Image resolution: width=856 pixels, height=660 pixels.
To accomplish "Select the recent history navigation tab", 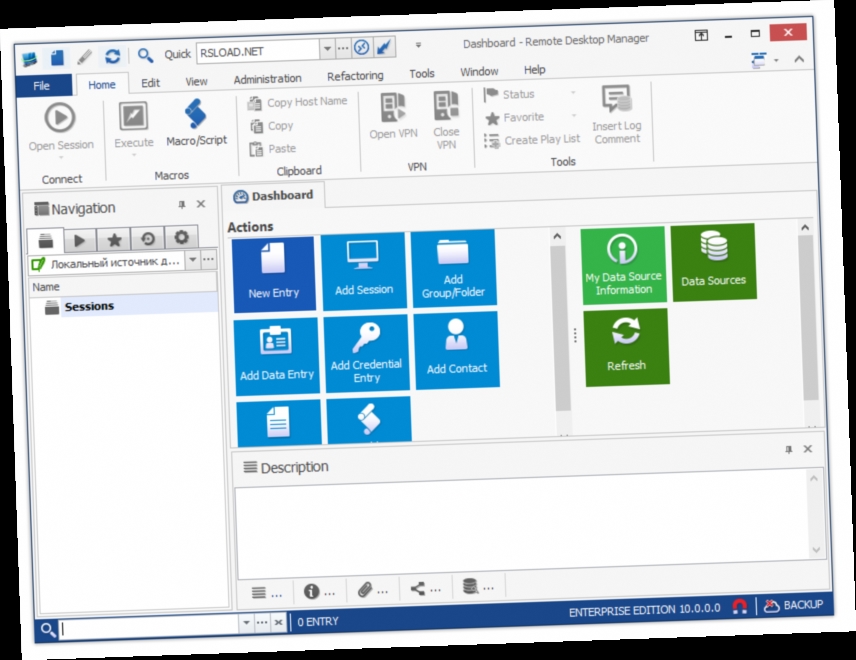I will coord(148,239).
